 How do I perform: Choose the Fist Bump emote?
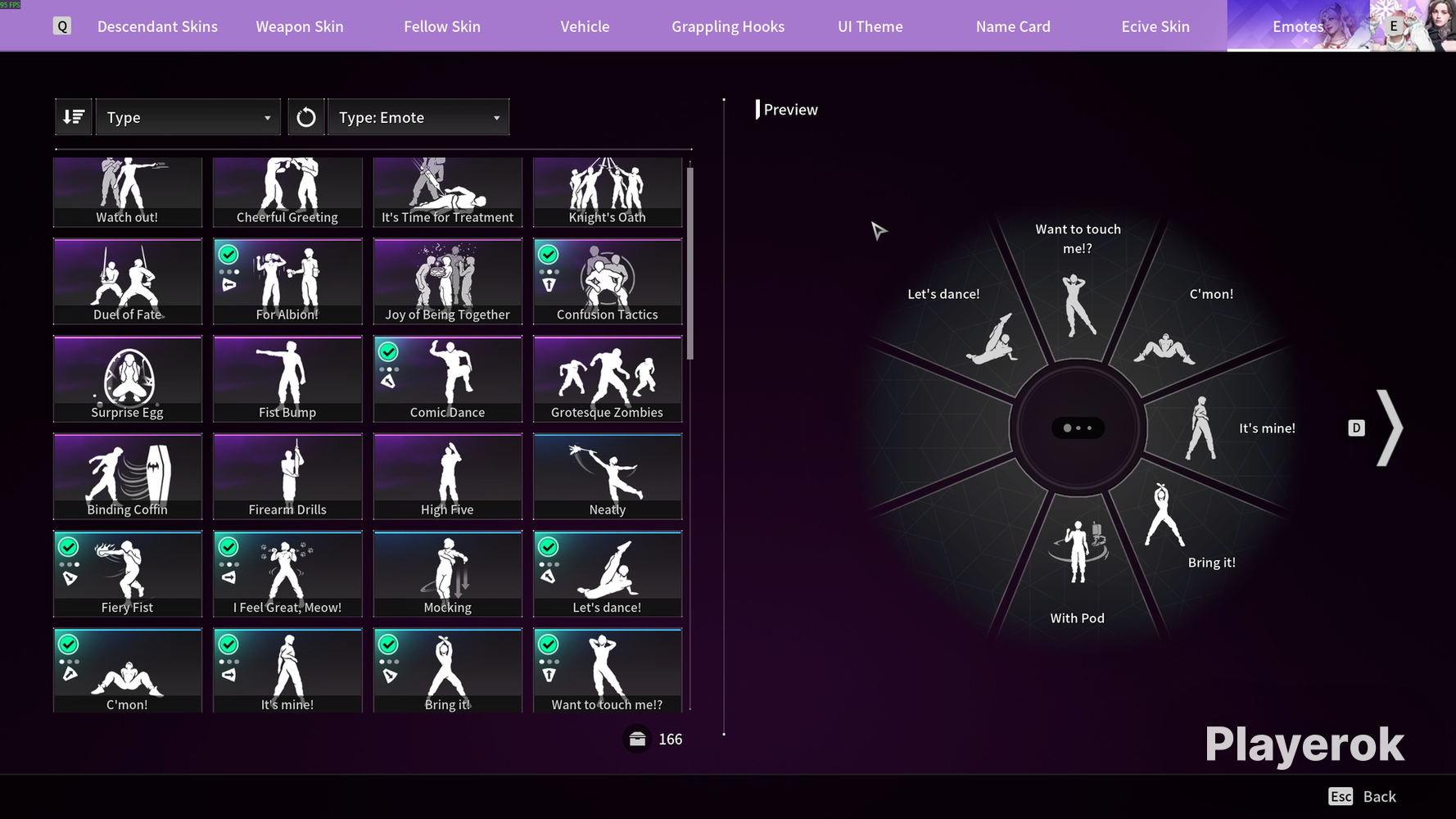click(287, 379)
